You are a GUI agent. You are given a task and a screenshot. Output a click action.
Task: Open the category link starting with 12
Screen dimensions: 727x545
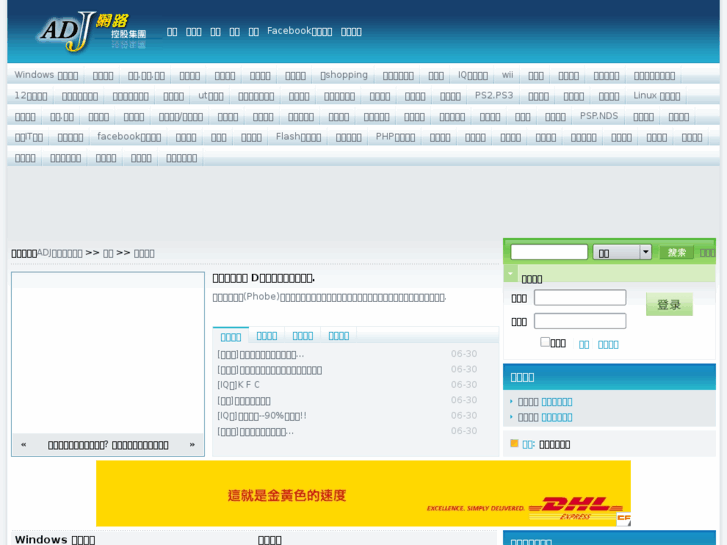tap(31, 96)
